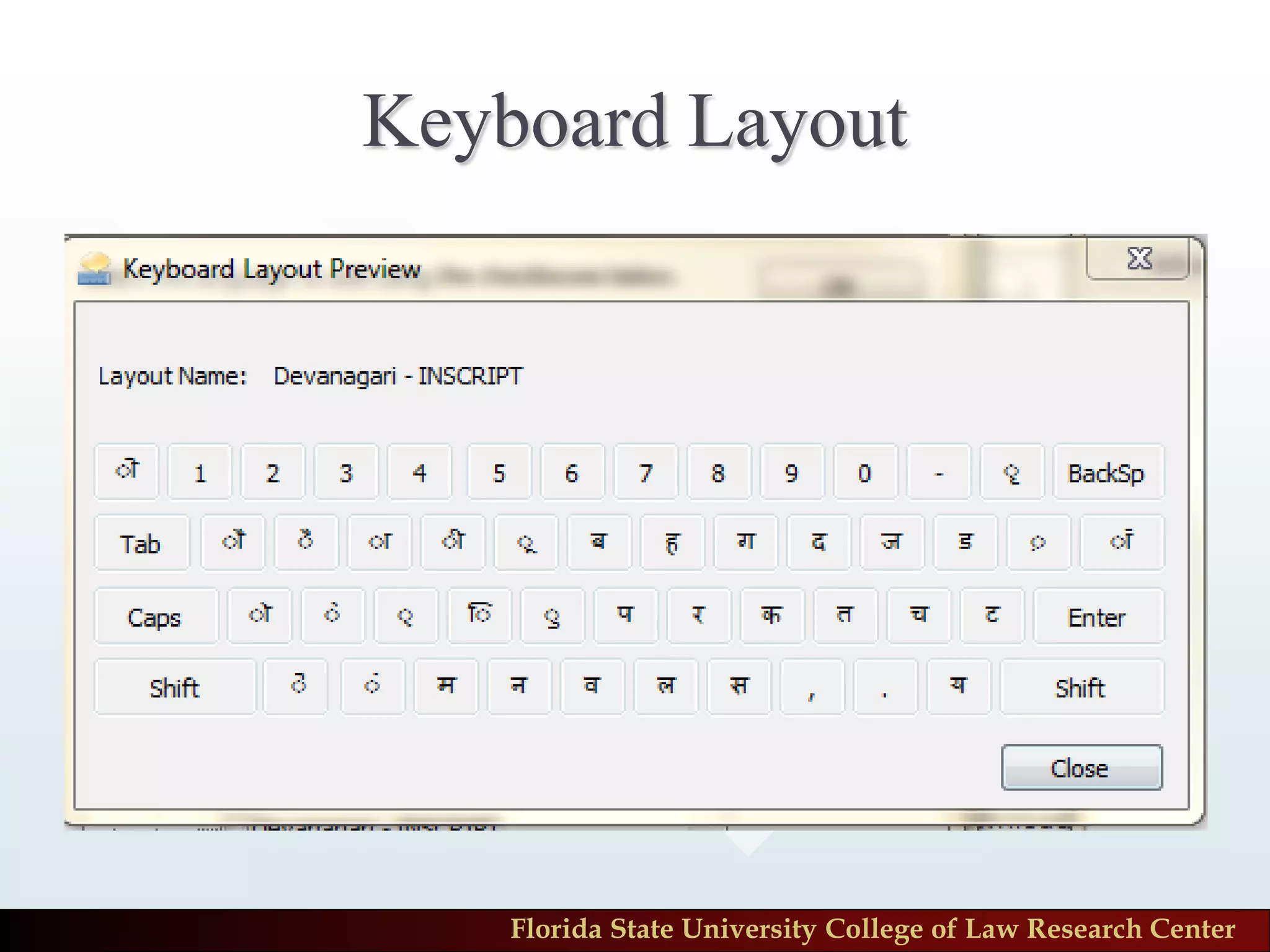Click the य key
Image resolution: width=1270 pixels, height=952 pixels.
[958, 687]
